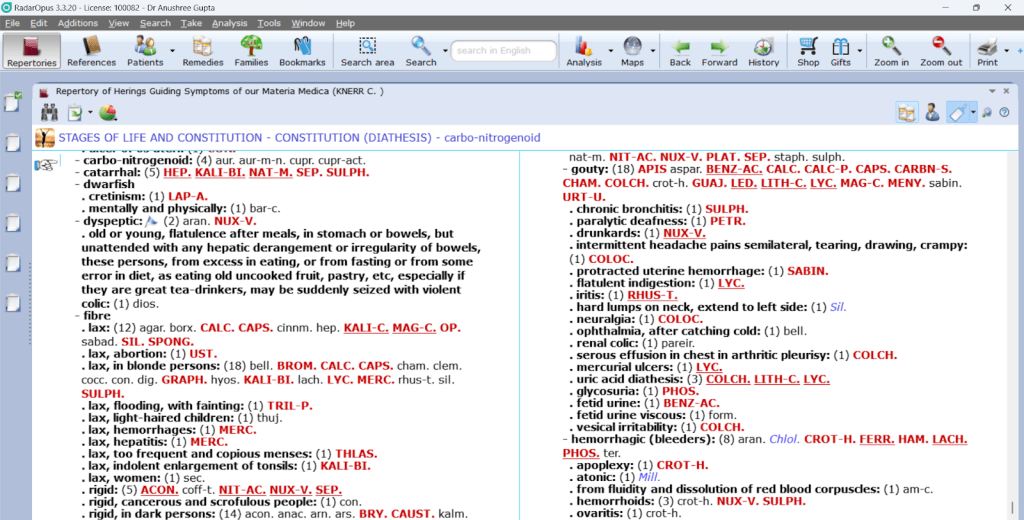The image size is (1024, 520).
Task: Open the Help menu
Action: [345, 23]
